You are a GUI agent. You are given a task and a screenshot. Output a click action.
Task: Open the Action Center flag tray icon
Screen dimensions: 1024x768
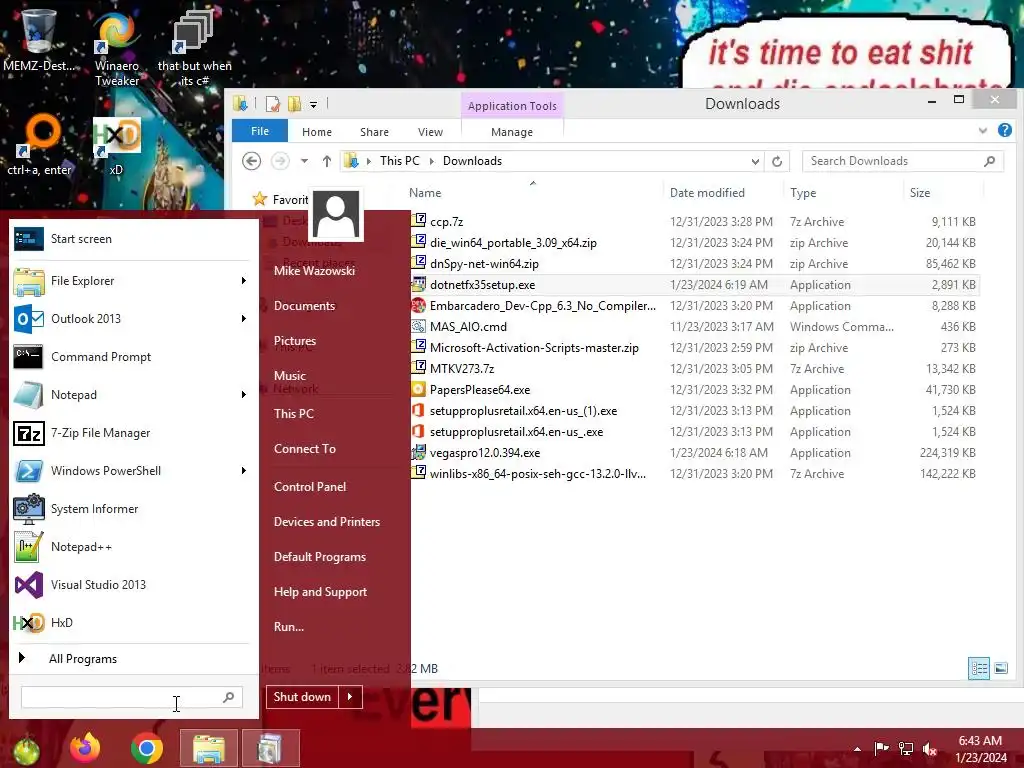[881, 749]
